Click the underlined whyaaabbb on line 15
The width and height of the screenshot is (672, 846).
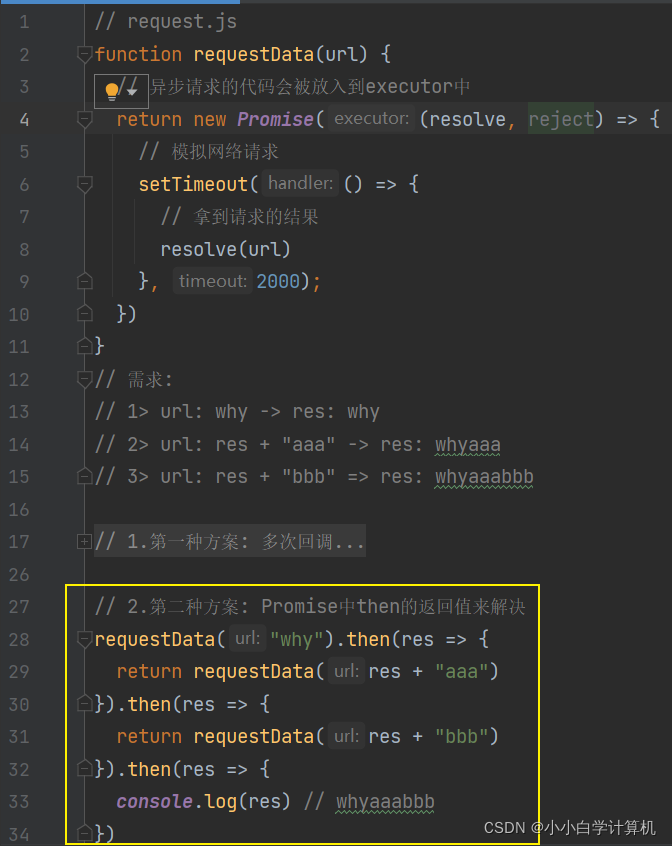point(484,477)
